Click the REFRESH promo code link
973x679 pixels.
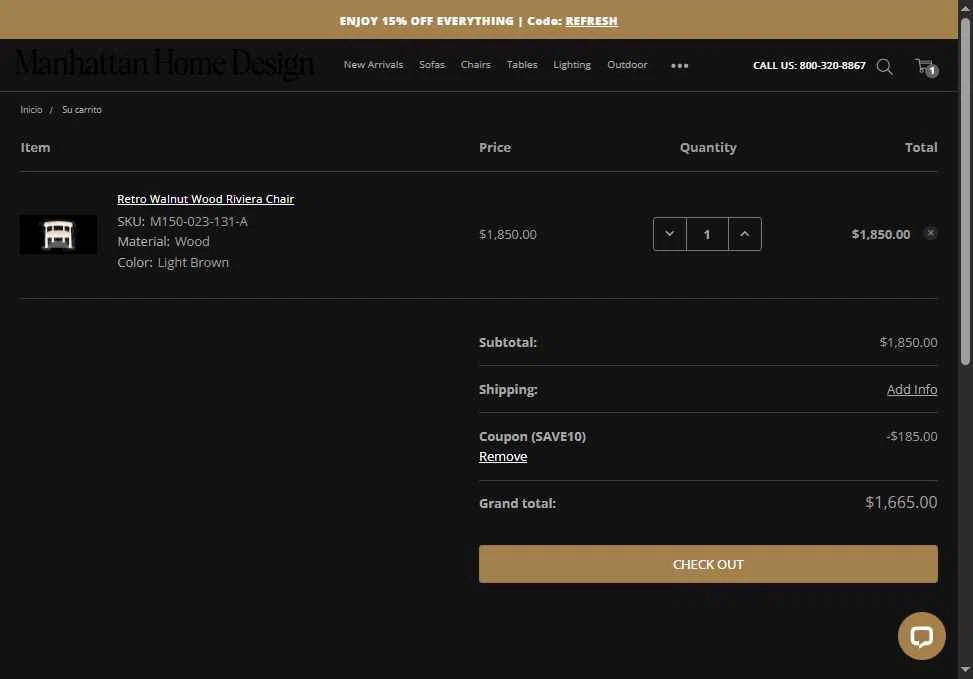(591, 20)
